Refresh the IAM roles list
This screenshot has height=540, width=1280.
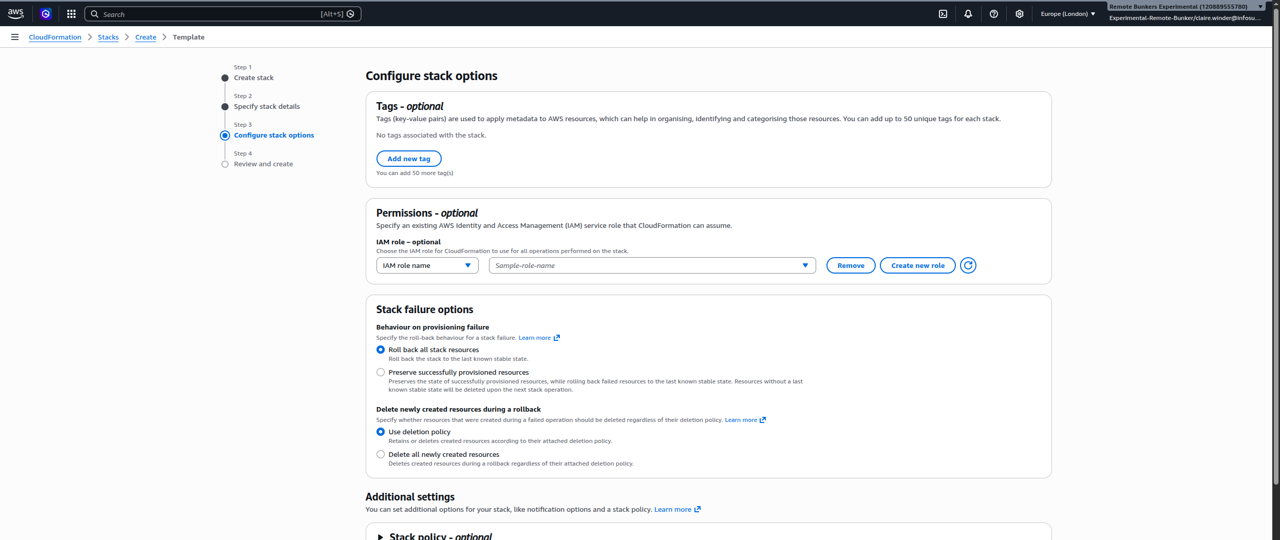pos(968,265)
